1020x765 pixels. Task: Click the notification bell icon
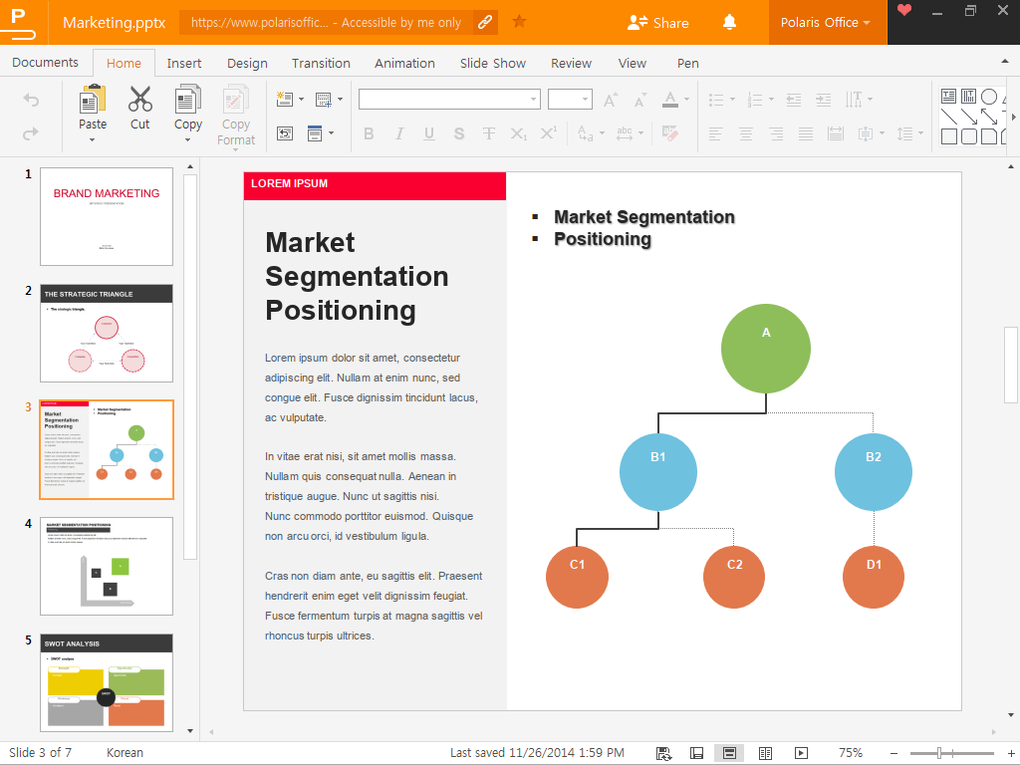point(730,22)
